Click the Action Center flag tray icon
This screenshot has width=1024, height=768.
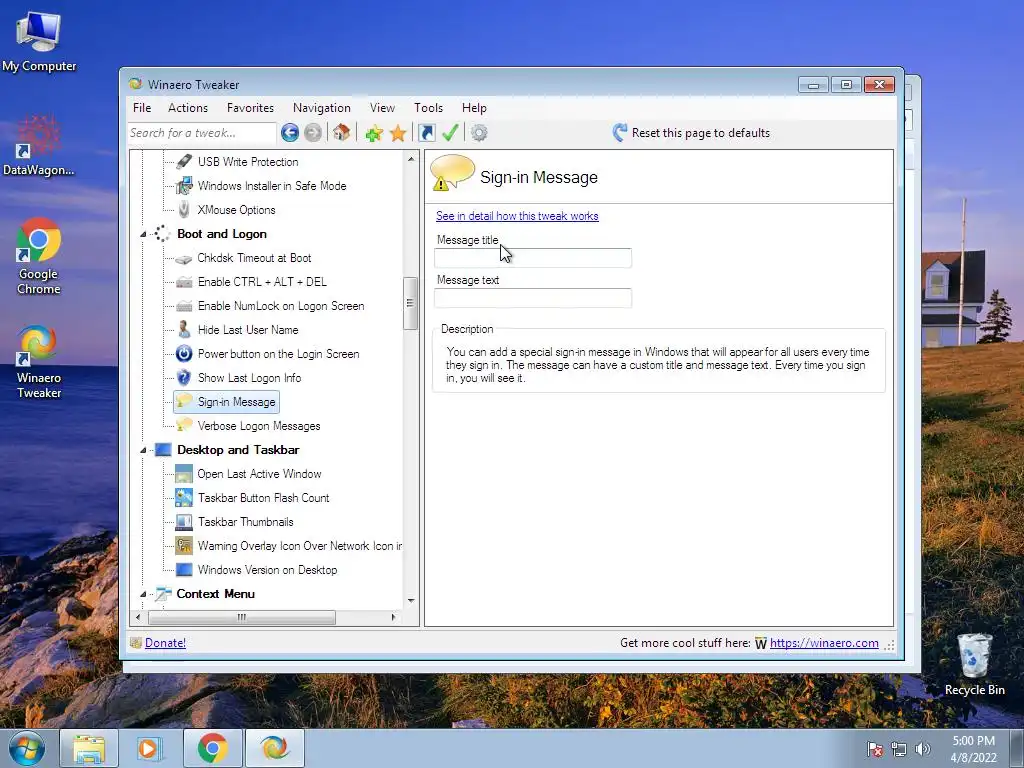point(874,749)
